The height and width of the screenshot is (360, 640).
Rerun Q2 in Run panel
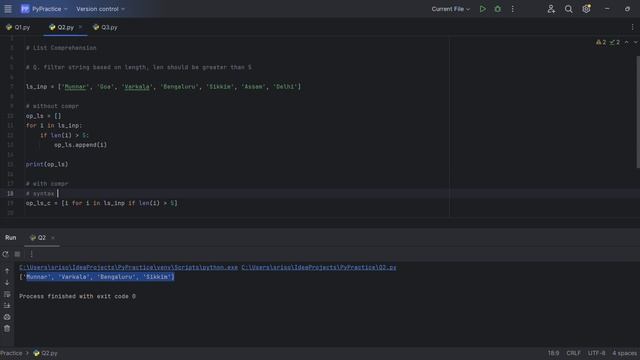click(x=5, y=254)
